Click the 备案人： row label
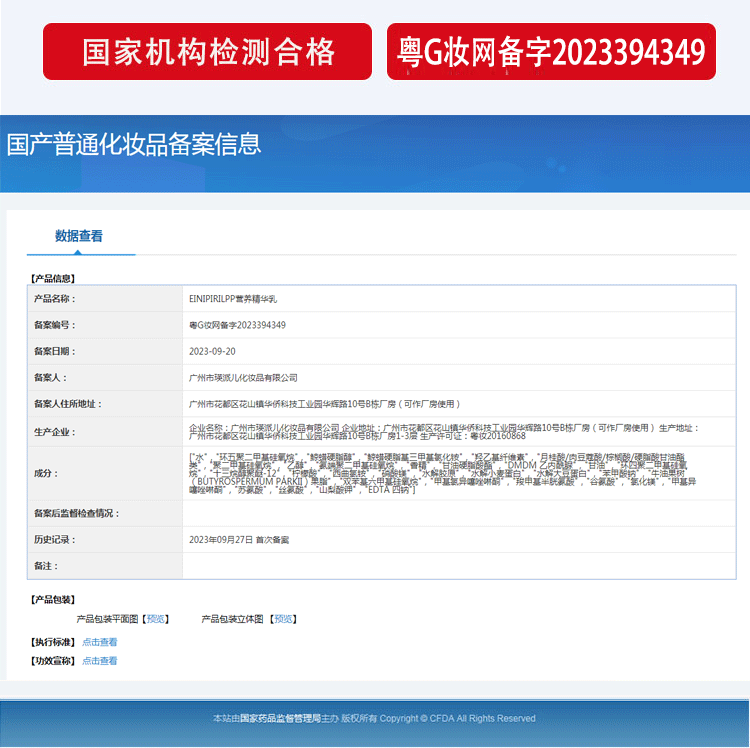Screen dimensions: 750x748 point(51,378)
